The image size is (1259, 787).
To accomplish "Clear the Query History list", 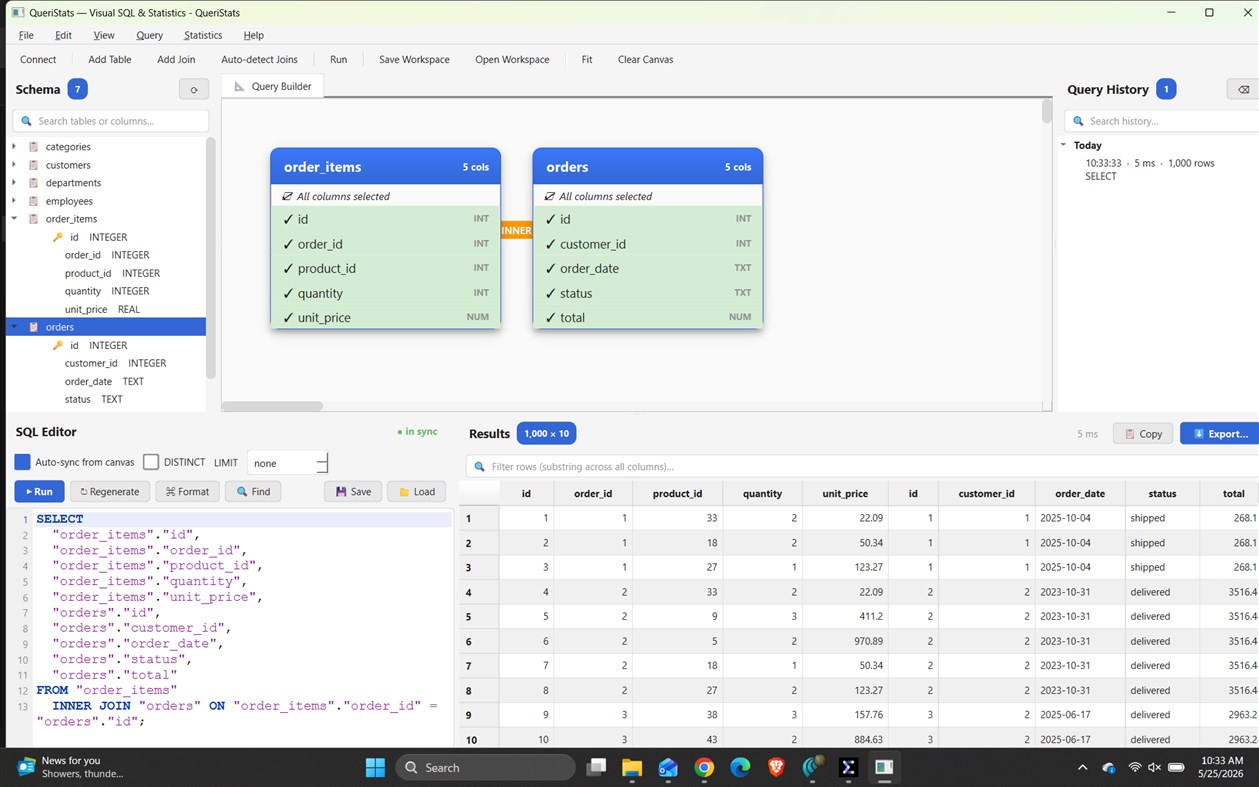I will 1243,89.
